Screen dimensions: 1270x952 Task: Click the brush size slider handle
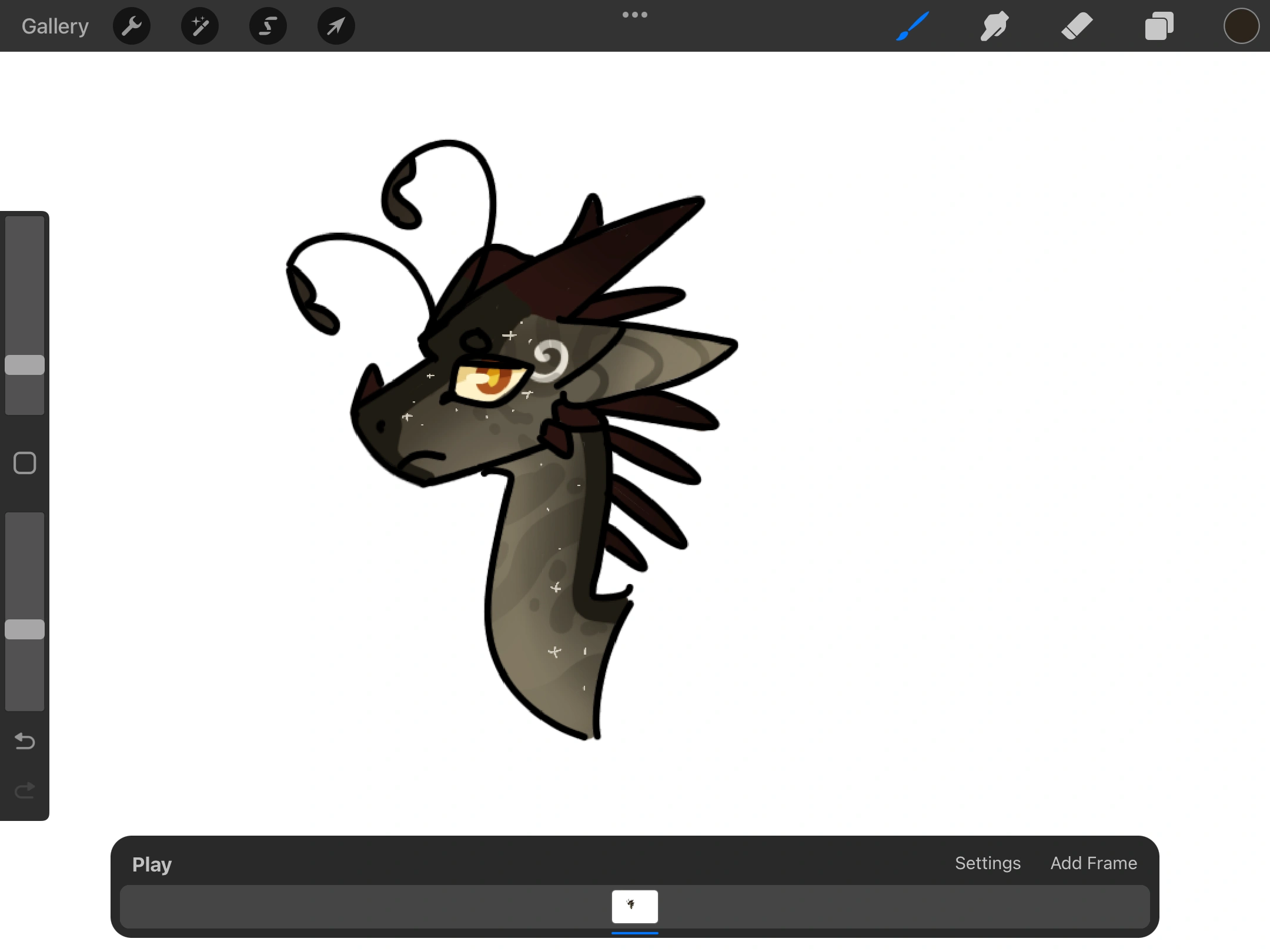[x=25, y=365]
